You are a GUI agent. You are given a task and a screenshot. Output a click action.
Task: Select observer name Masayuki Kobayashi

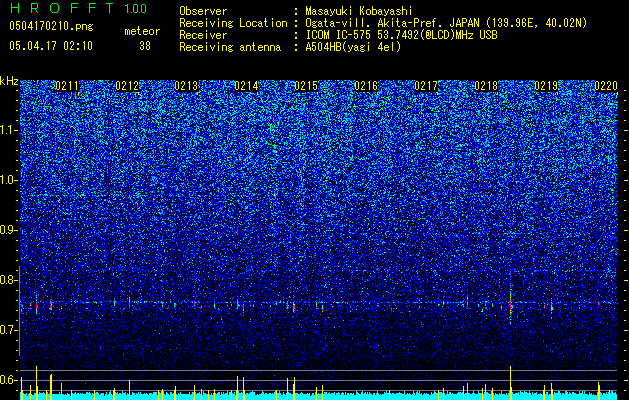[x=359, y=11]
